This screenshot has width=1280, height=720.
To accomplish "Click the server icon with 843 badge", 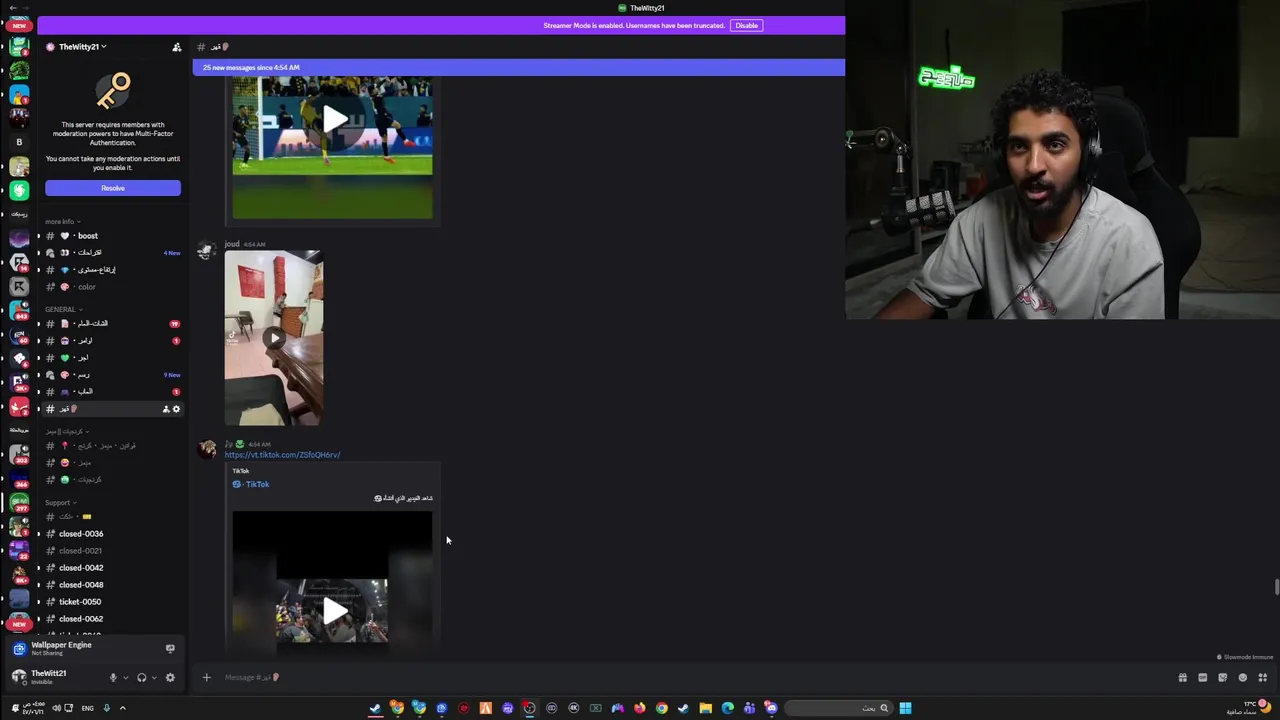I will tap(19, 311).
